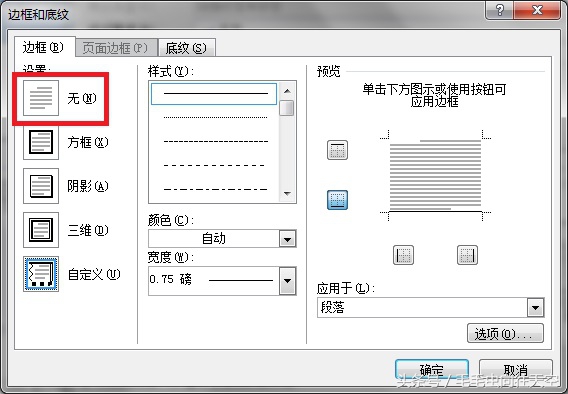
Task: Open the 选项 options button
Action: 505,333
